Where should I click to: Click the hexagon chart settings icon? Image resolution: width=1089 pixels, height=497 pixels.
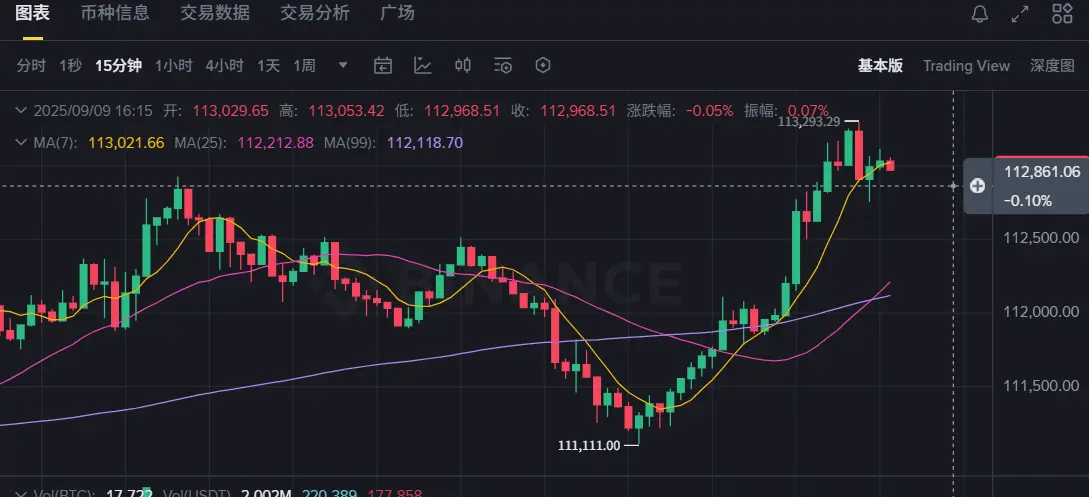543,65
